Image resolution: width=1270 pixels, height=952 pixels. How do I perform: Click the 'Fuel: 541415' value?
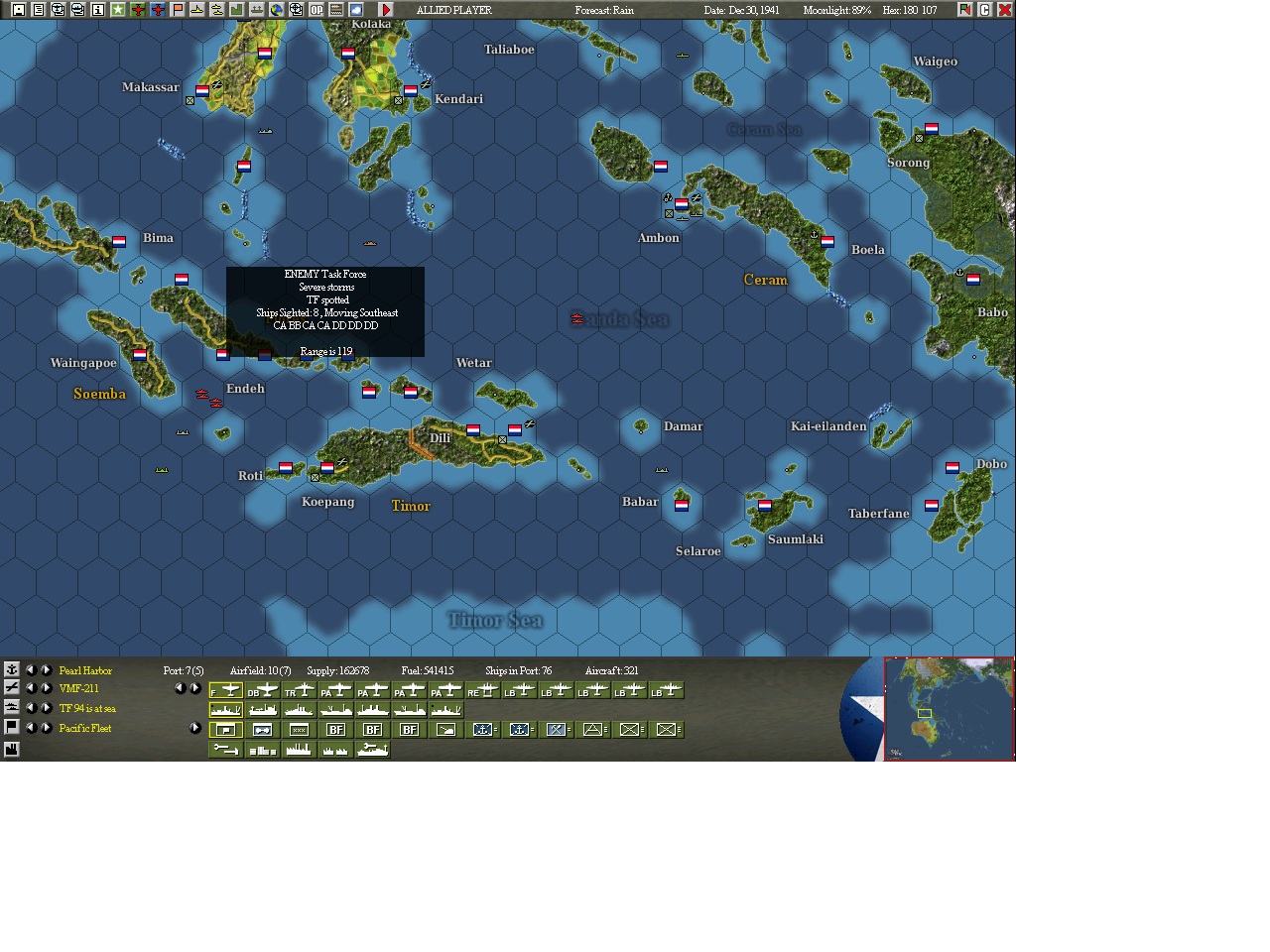coord(428,671)
